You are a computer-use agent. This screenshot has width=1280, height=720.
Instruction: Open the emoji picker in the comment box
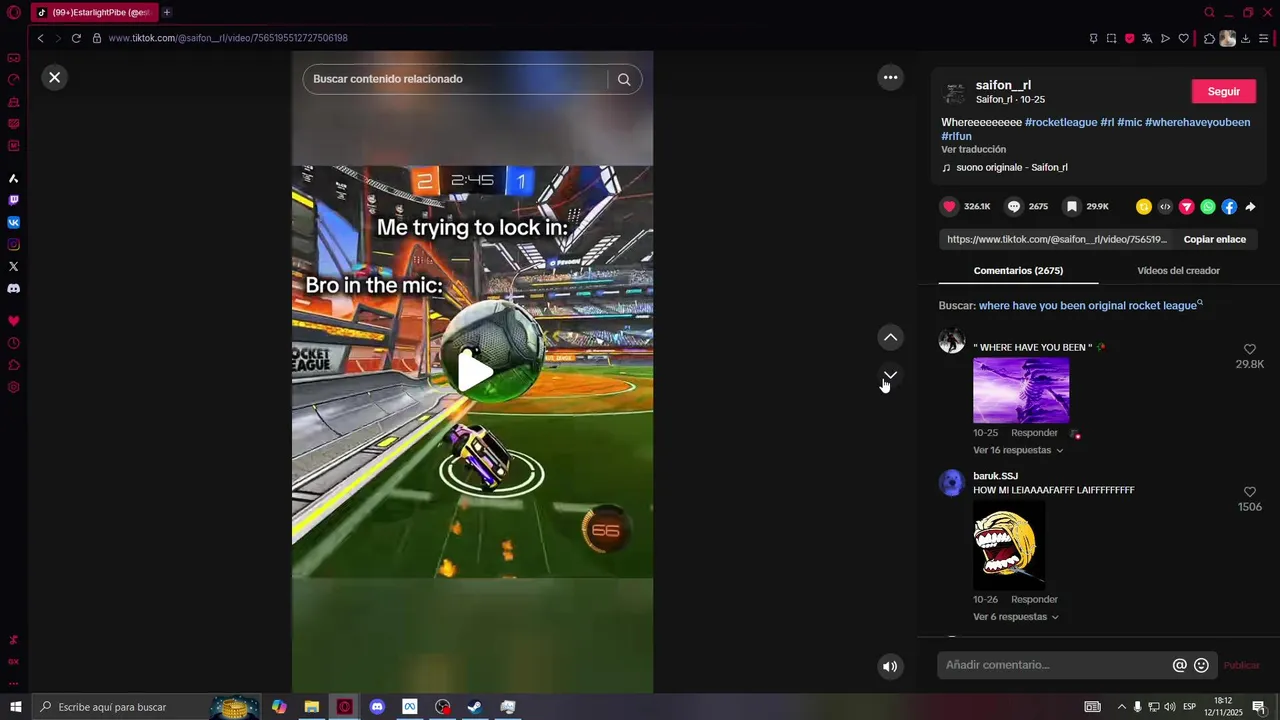1201,665
